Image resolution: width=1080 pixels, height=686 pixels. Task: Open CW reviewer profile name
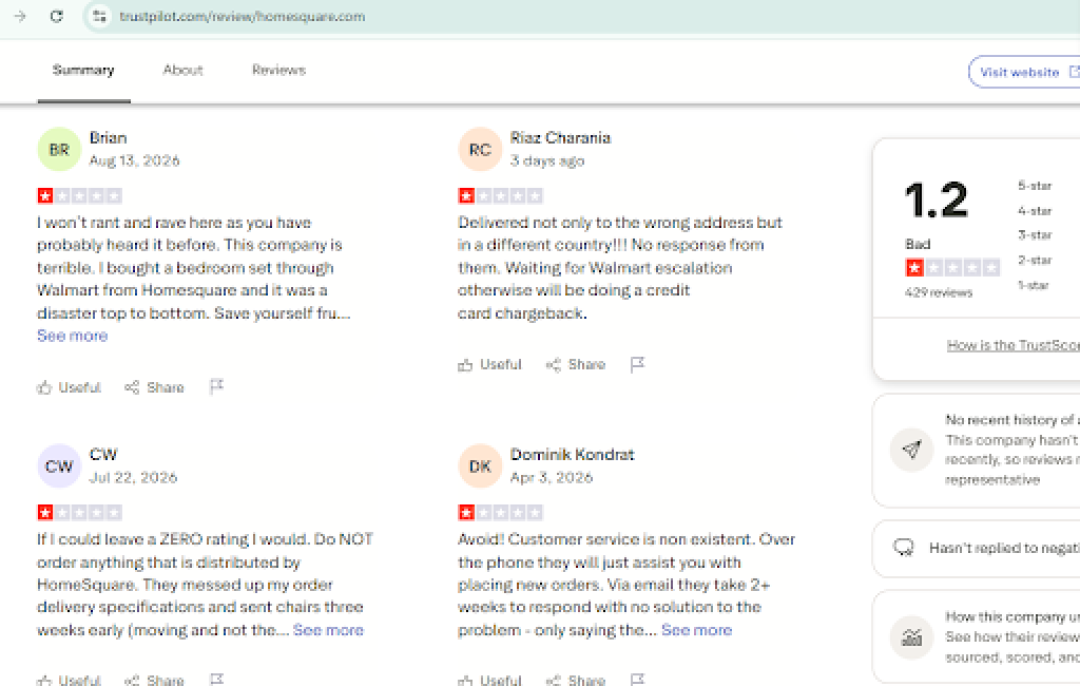(103, 455)
